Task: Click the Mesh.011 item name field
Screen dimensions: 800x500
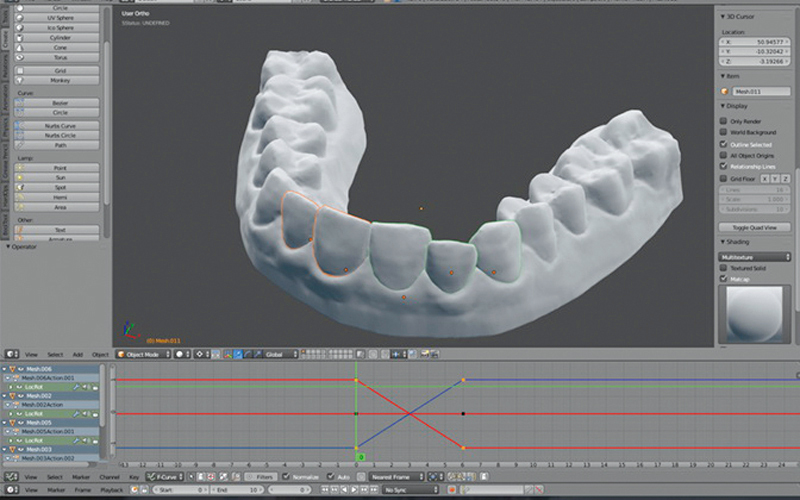Action: pos(760,91)
